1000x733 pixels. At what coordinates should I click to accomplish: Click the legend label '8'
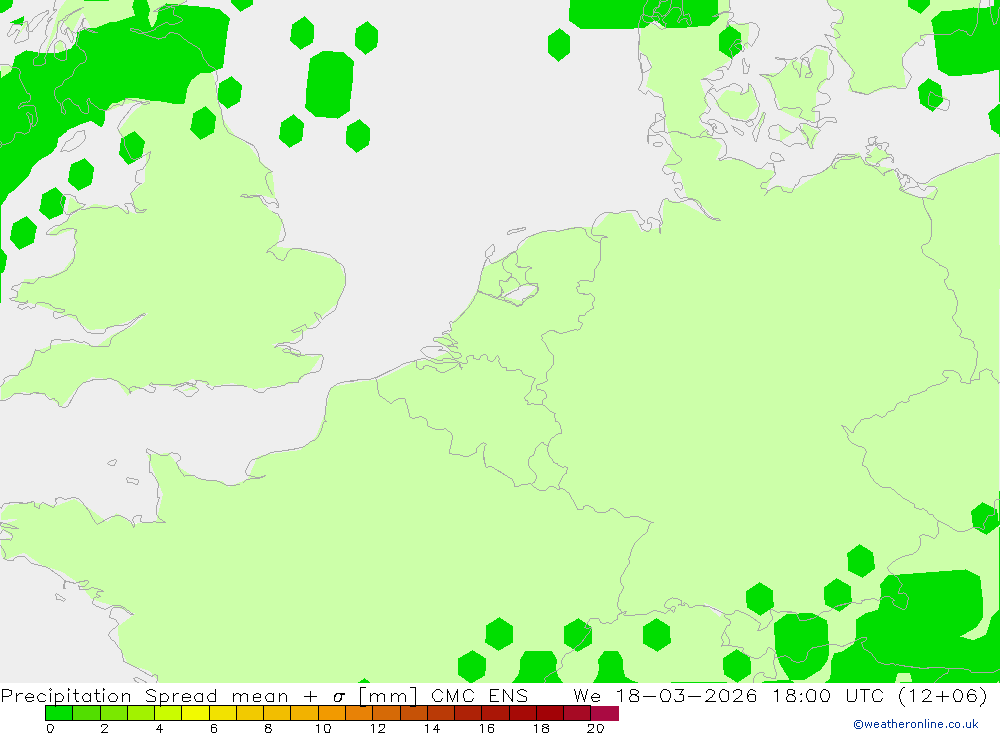pyautogui.click(x=268, y=728)
